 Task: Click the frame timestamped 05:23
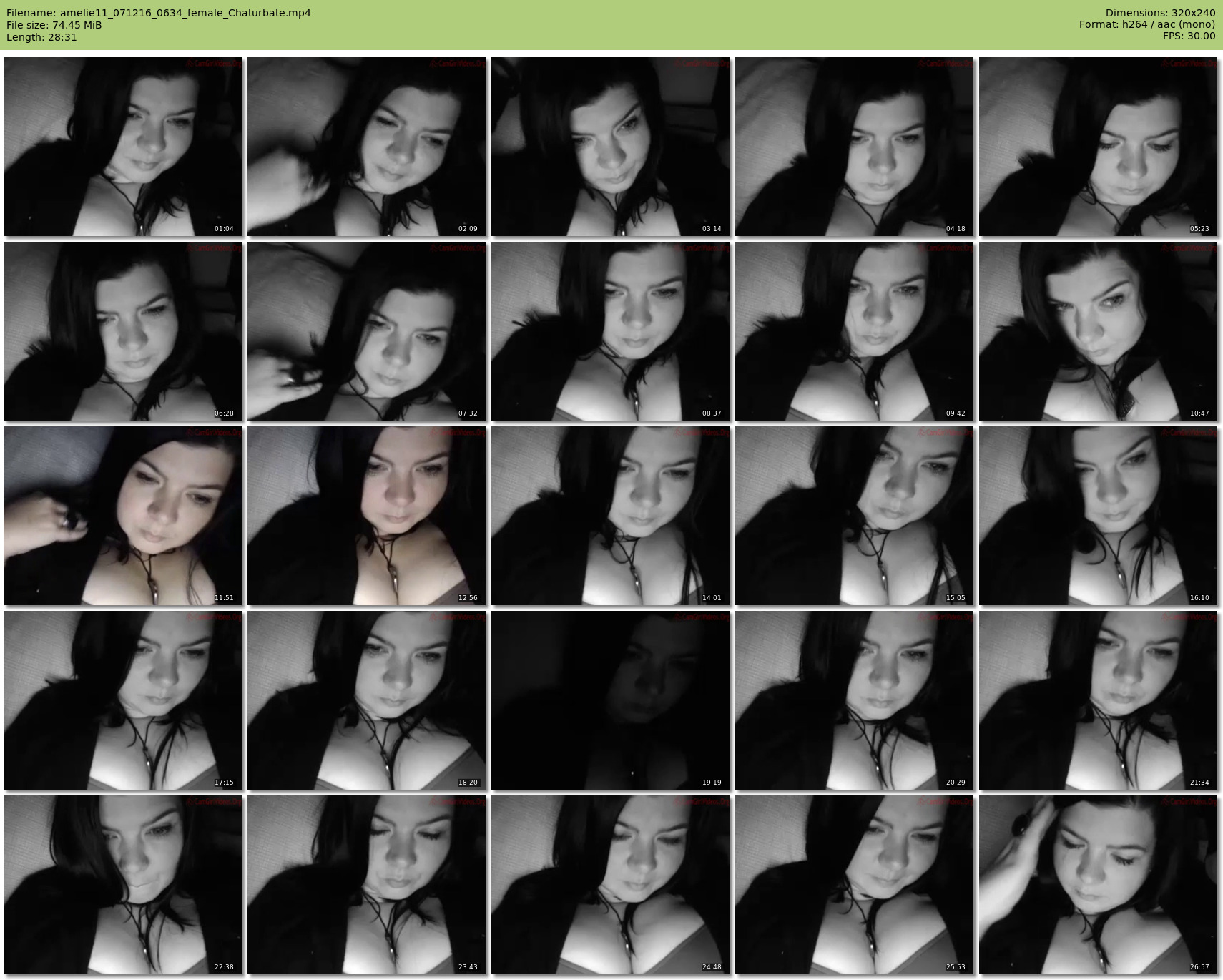(x=1098, y=147)
